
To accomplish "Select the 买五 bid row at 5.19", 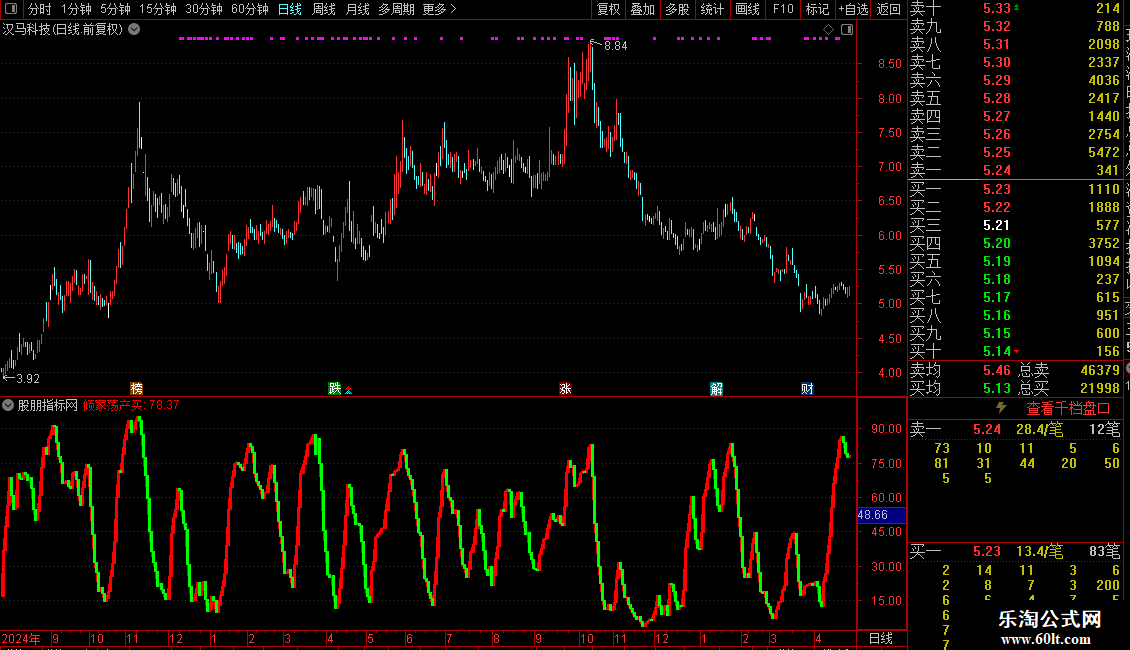I will point(1015,261).
